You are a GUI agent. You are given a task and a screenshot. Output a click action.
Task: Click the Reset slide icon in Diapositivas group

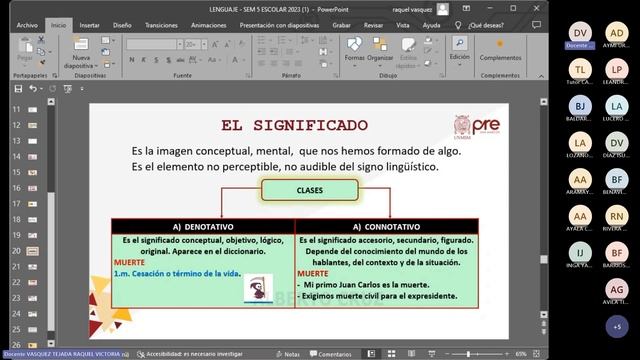105,52
